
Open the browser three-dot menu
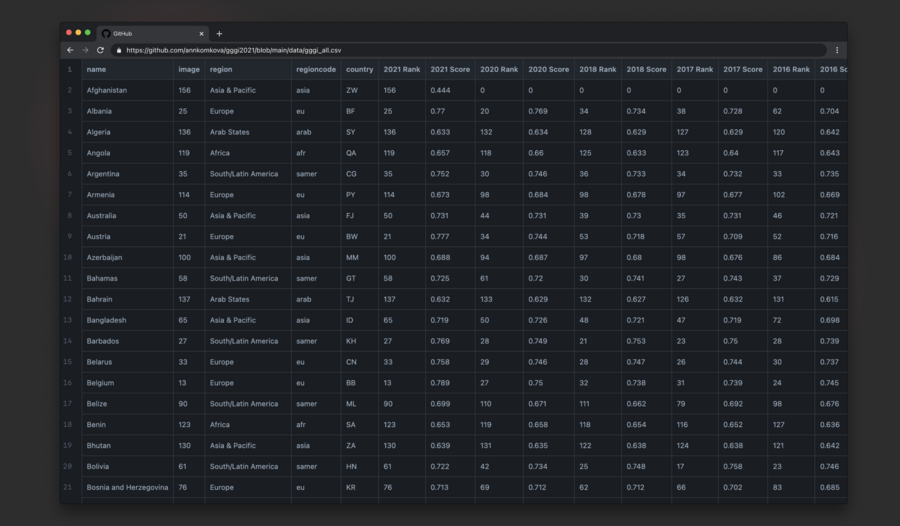pos(837,50)
